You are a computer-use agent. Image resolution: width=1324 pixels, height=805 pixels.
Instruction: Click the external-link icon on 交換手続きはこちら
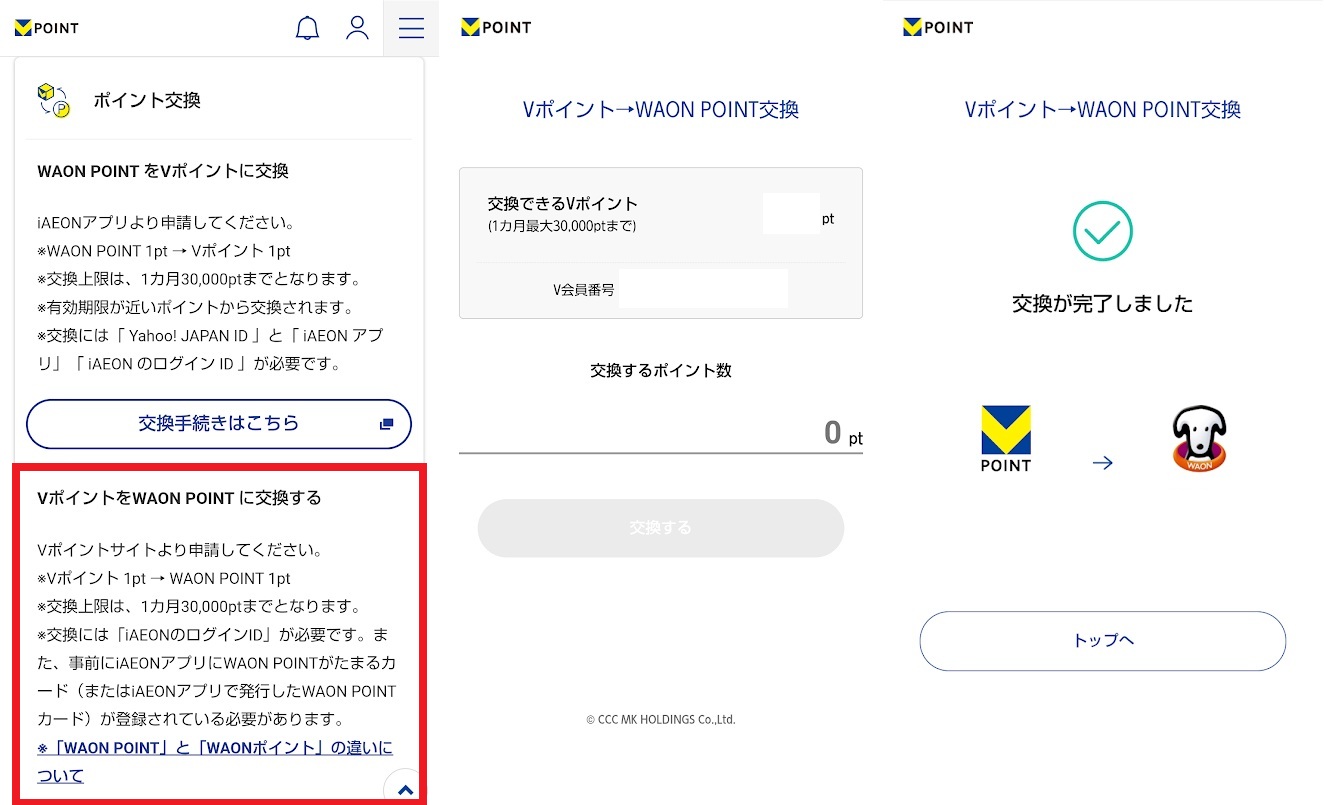coord(387,424)
